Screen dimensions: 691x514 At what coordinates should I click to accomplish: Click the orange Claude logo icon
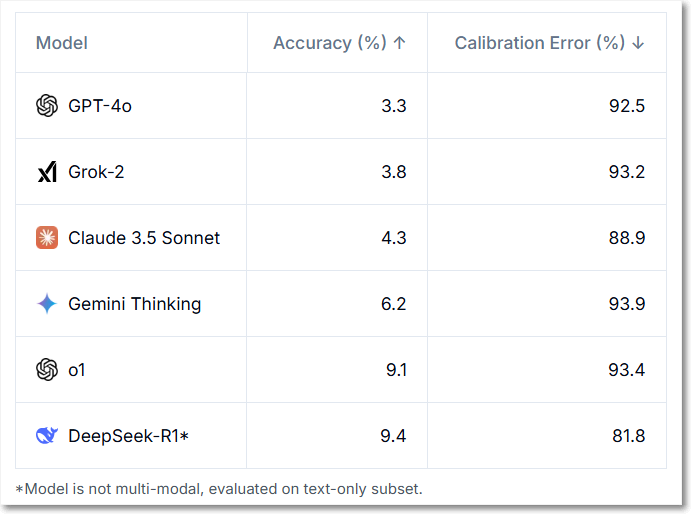[x=47, y=238]
